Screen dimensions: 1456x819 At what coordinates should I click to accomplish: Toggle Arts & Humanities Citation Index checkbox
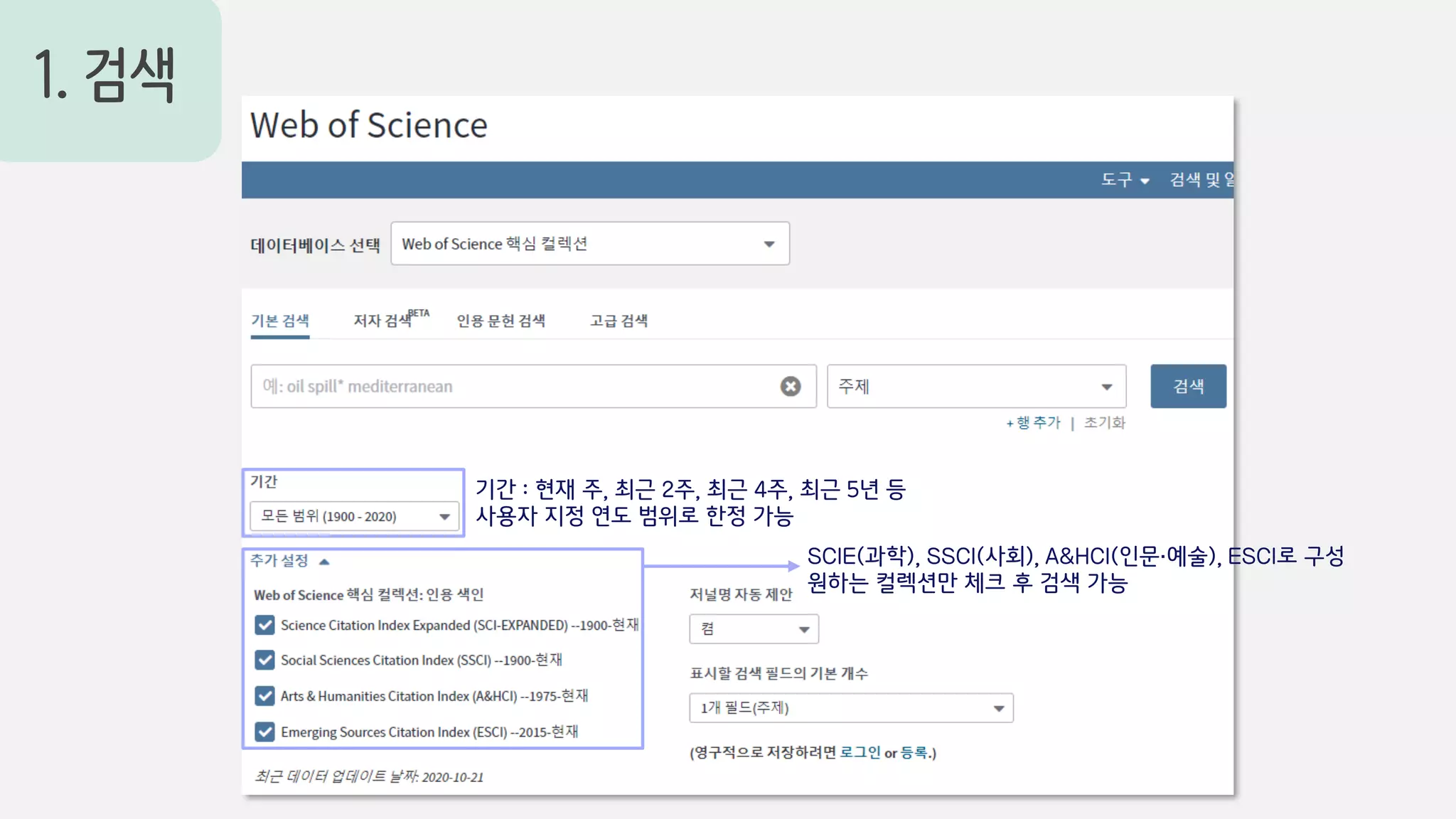point(264,696)
